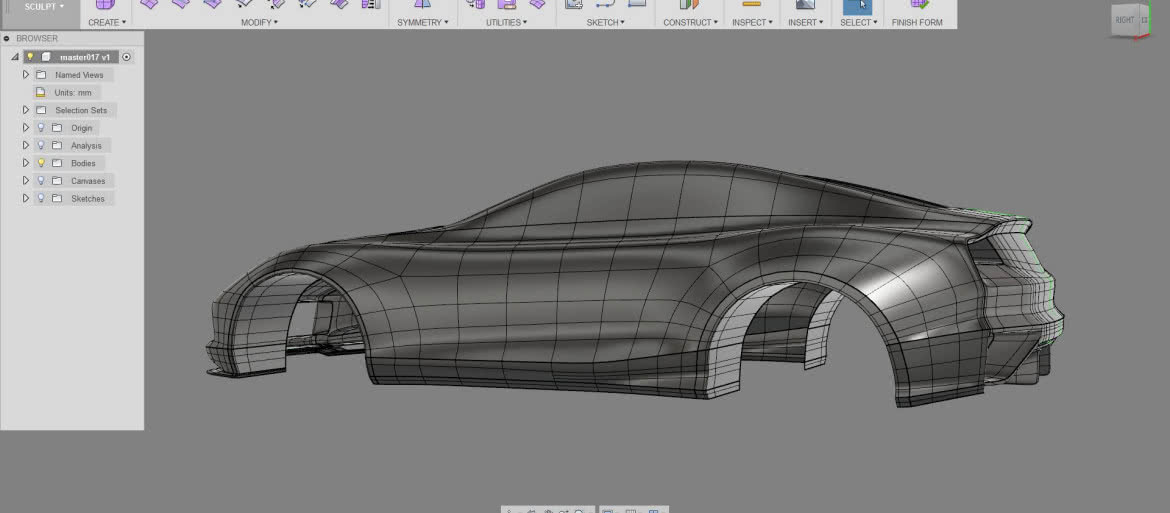The width and height of the screenshot is (1170, 513).
Task: Open the INSPECT menu
Action: coord(751,22)
